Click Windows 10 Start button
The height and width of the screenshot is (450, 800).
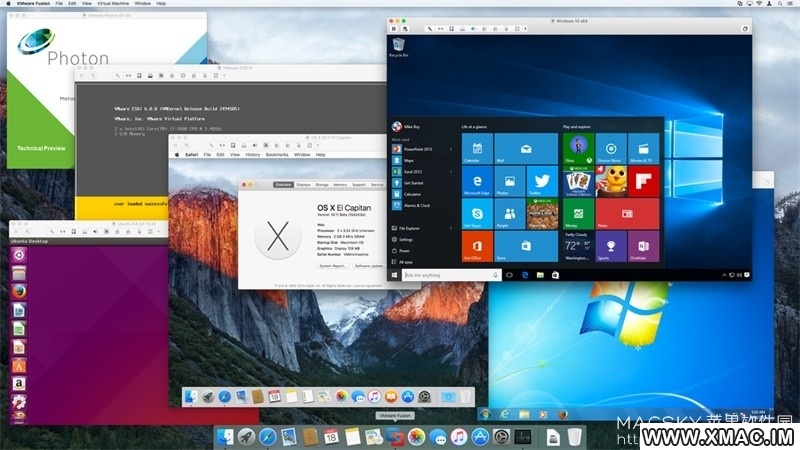click(x=394, y=275)
